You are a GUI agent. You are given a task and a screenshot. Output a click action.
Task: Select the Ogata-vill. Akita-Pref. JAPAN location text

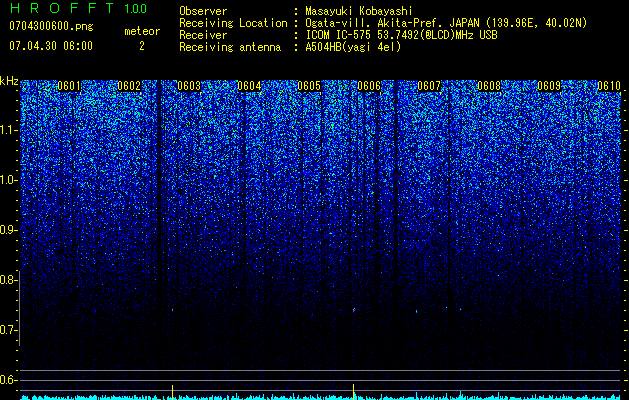pyautogui.click(x=446, y=23)
